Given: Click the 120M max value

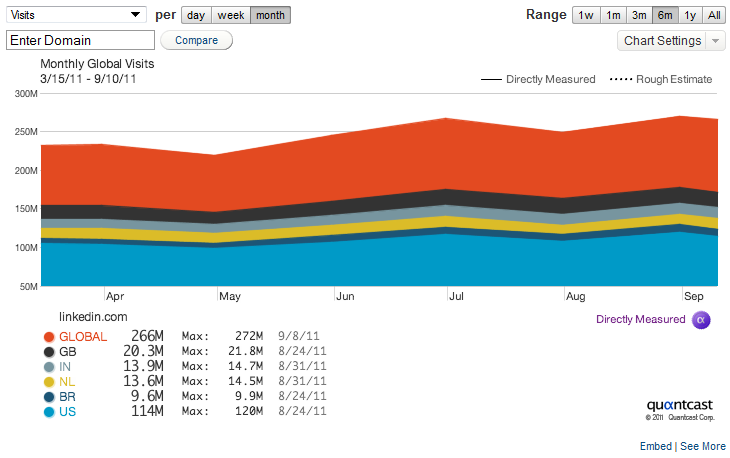Looking at the screenshot, I should pos(249,411).
